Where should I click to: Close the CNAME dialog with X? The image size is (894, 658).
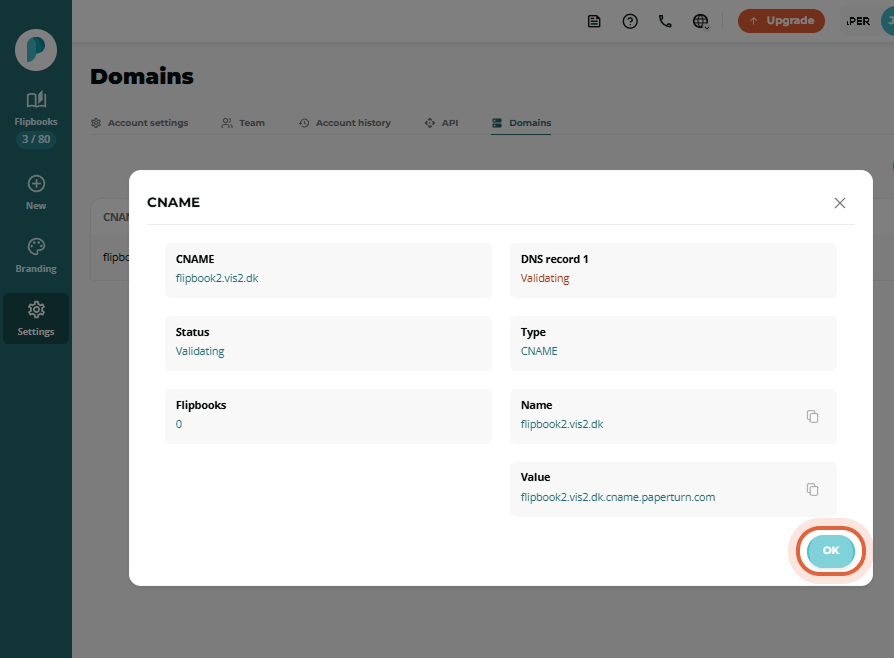(x=840, y=202)
